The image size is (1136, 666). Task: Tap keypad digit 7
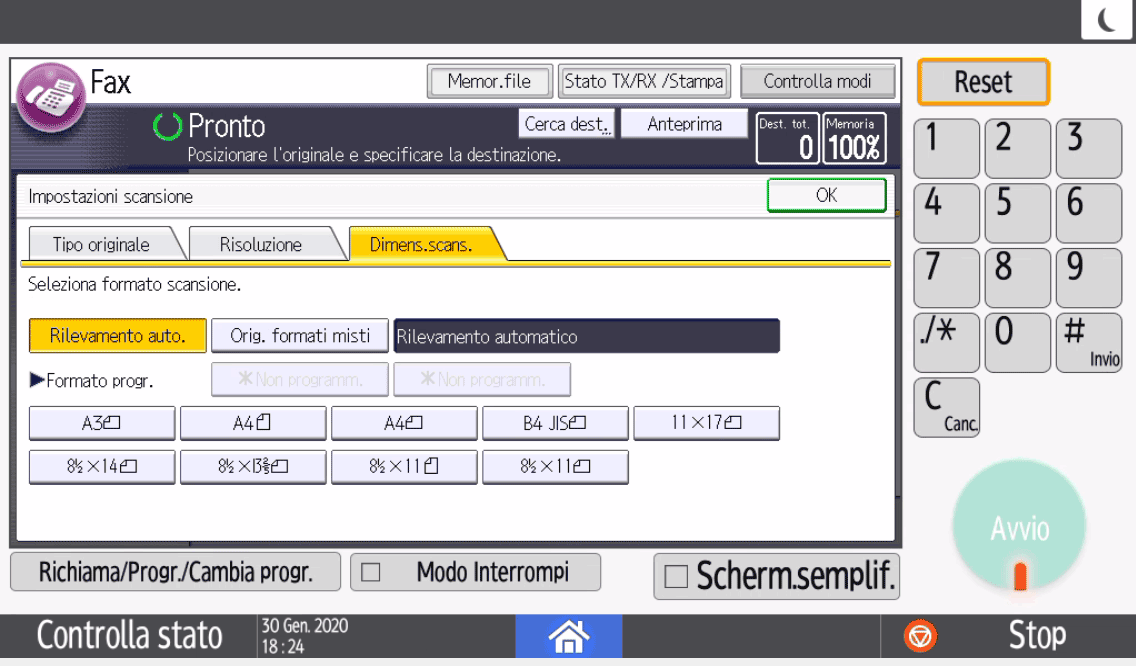click(947, 278)
